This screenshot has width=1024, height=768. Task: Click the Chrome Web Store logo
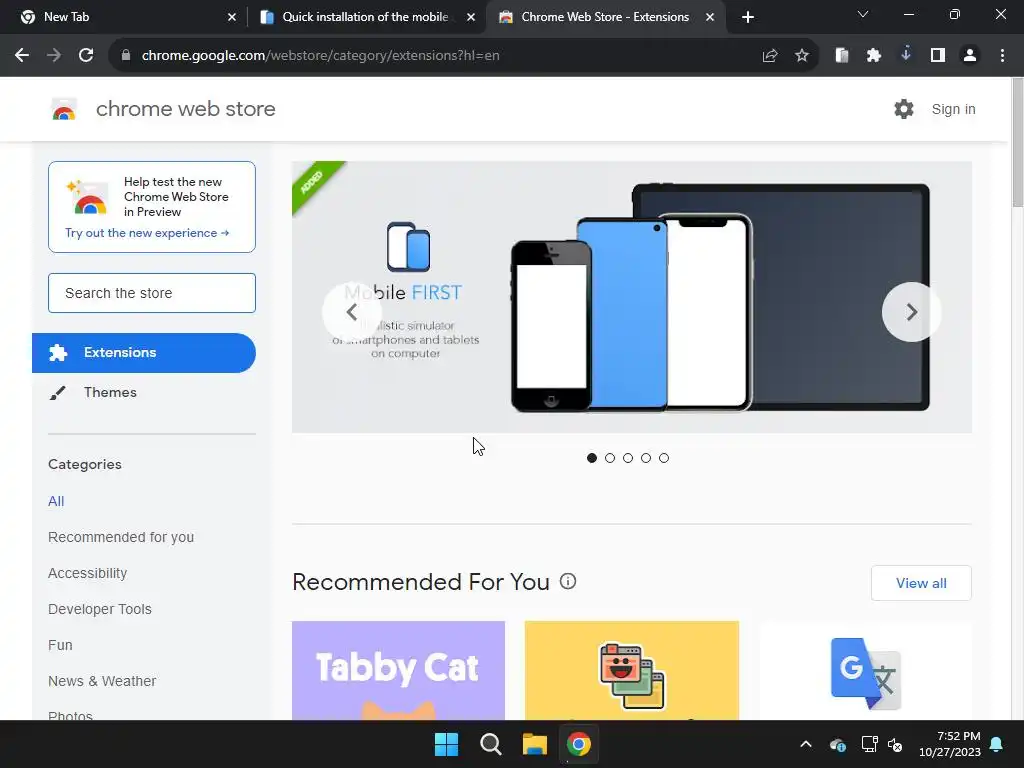point(64,109)
